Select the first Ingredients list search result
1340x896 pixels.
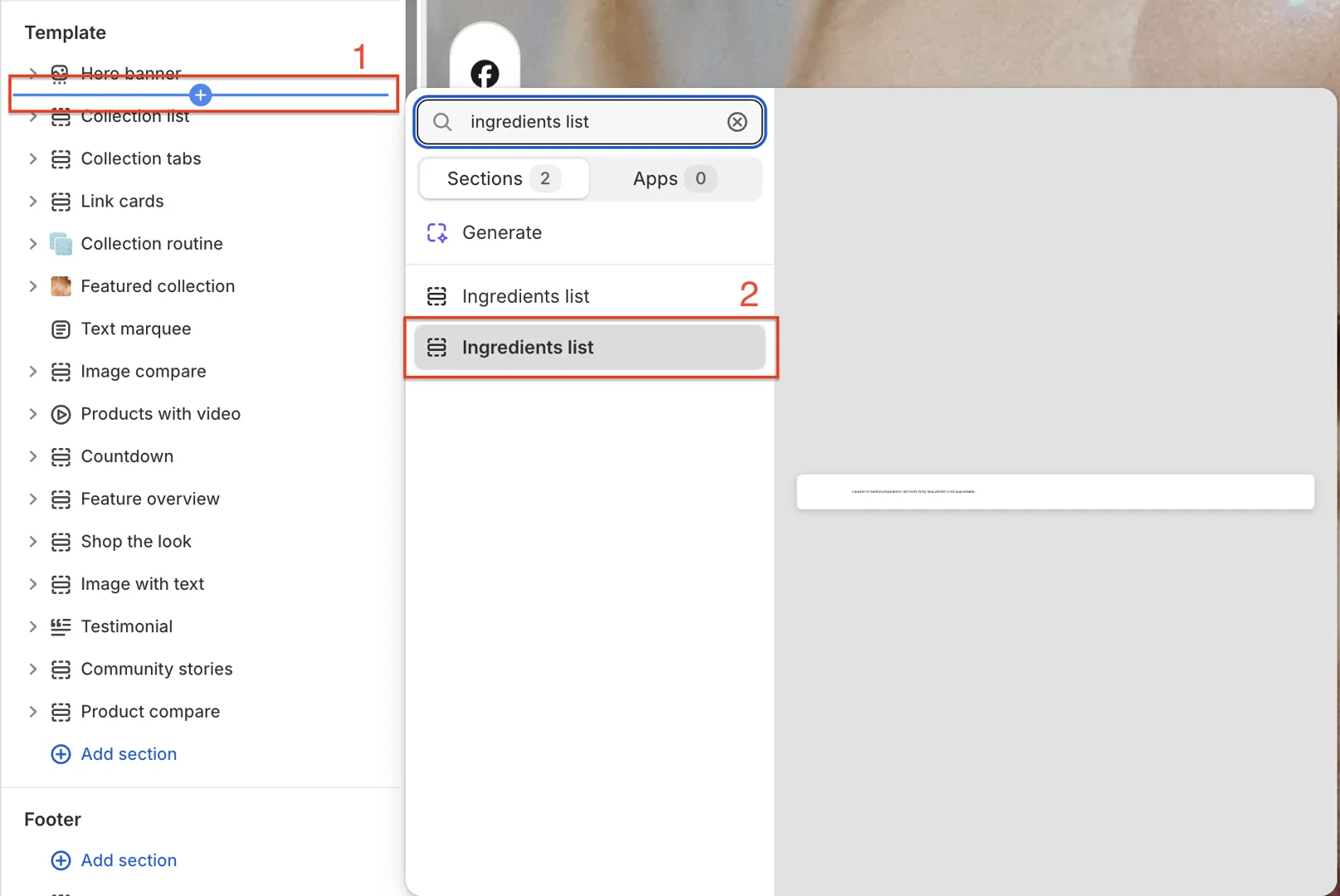click(525, 295)
